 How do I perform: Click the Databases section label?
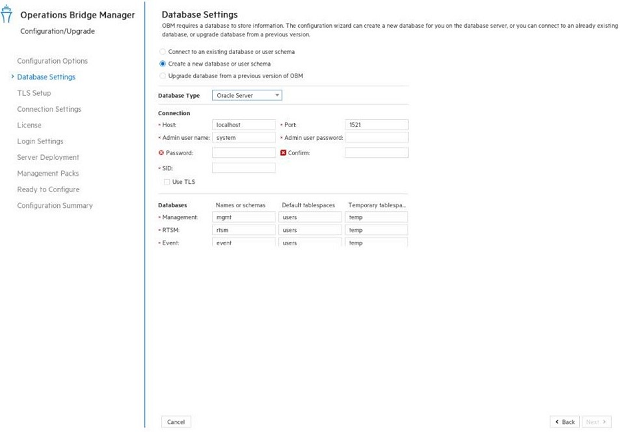tap(172, 205)
